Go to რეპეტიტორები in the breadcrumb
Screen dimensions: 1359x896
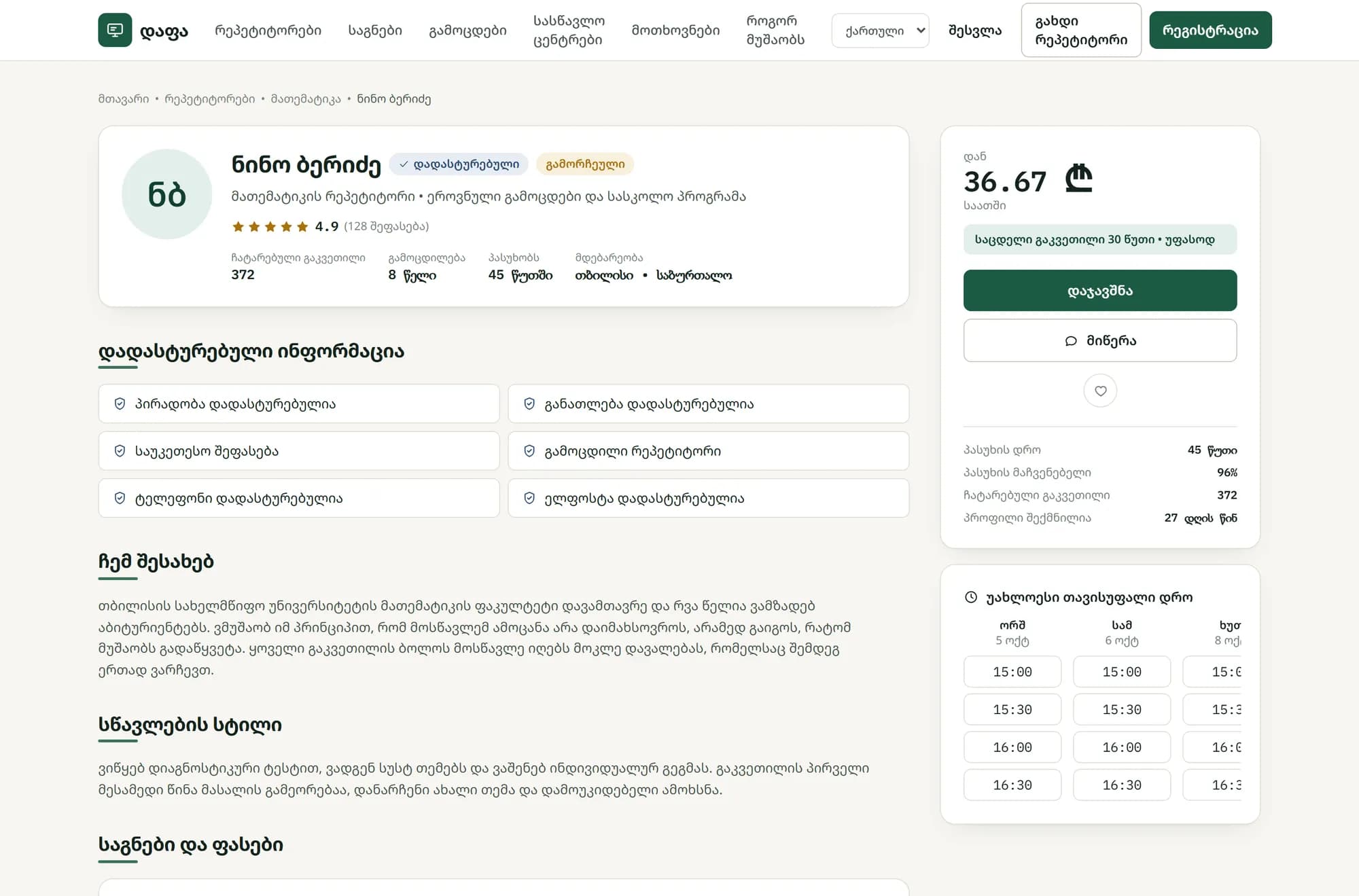click(x=210, y=99)
